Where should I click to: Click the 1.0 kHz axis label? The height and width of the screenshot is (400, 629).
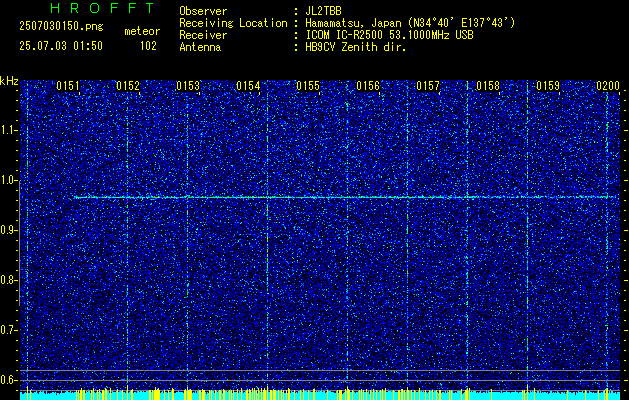pos(8,180)
